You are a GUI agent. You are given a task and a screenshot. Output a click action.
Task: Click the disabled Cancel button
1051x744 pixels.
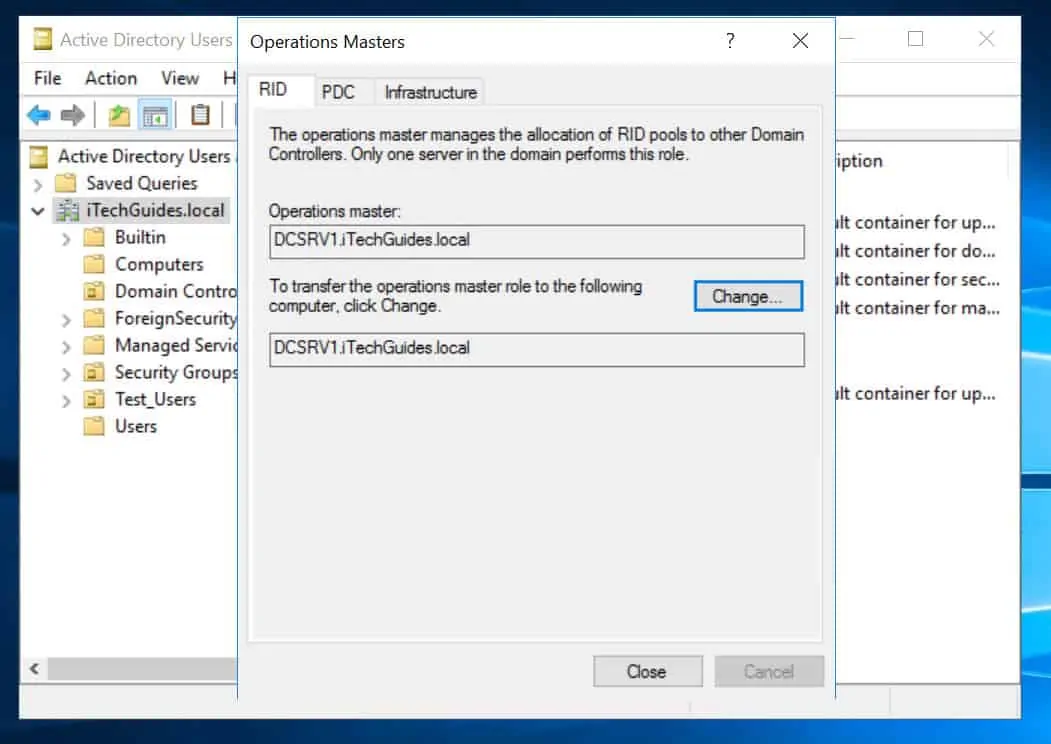tap(769, 671)
